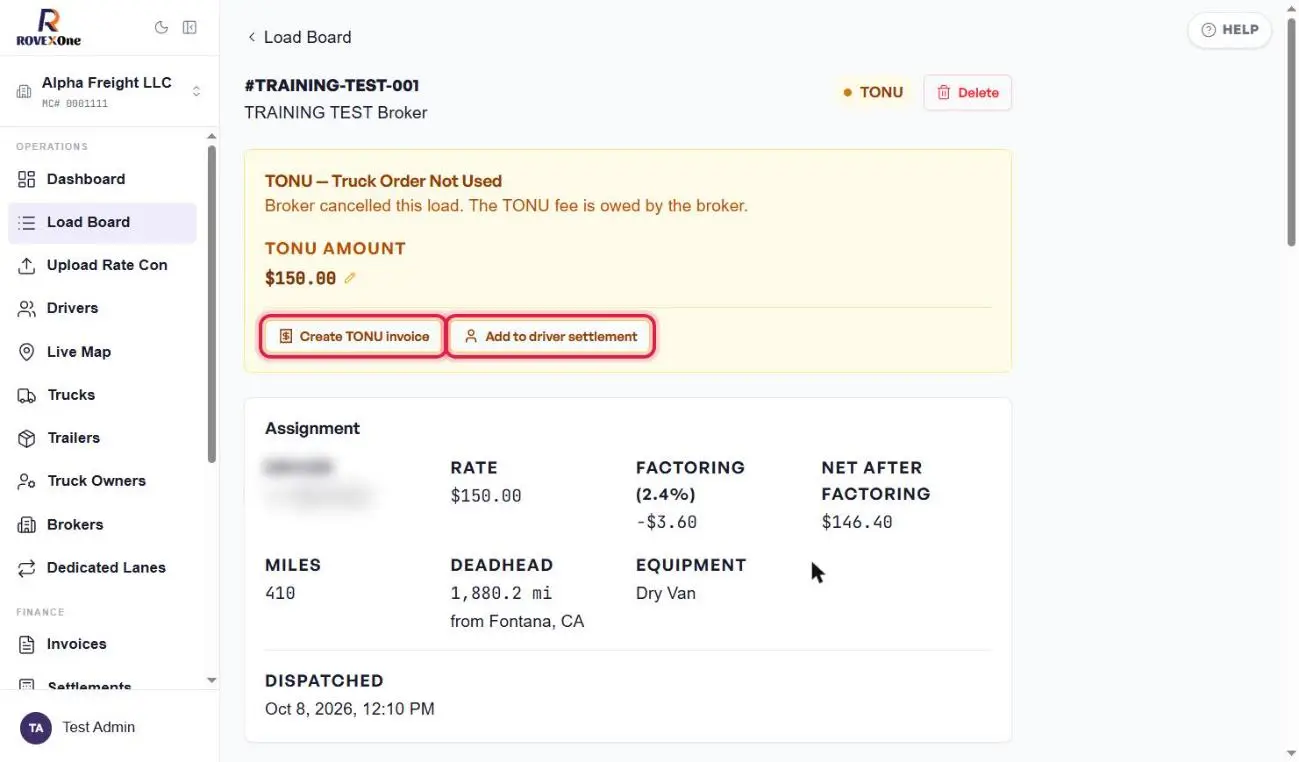The image size is (1299, 762).
Task: Add TONU to driver settlement
Action: (x=551, y=337)
